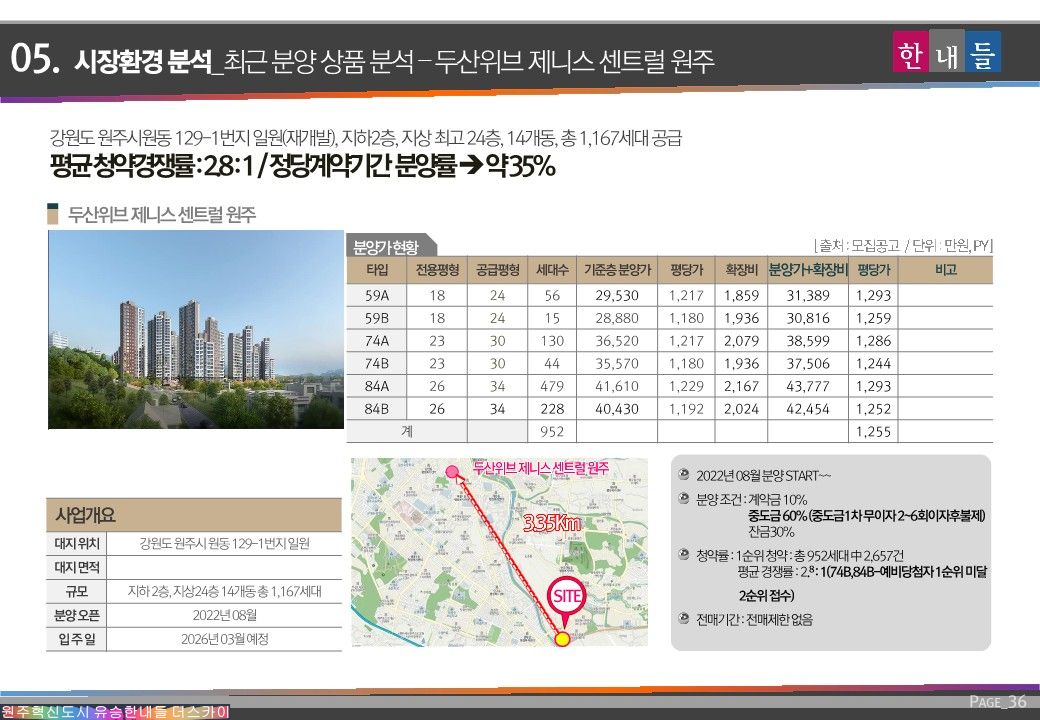Click the 전용평형 column header

[437, 270]
